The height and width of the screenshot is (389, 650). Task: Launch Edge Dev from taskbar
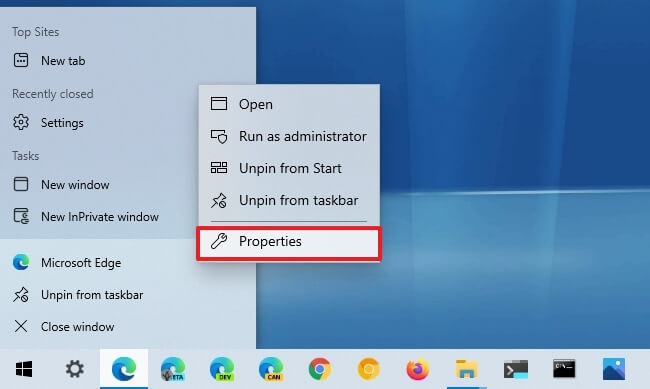(x=222, y=369)
